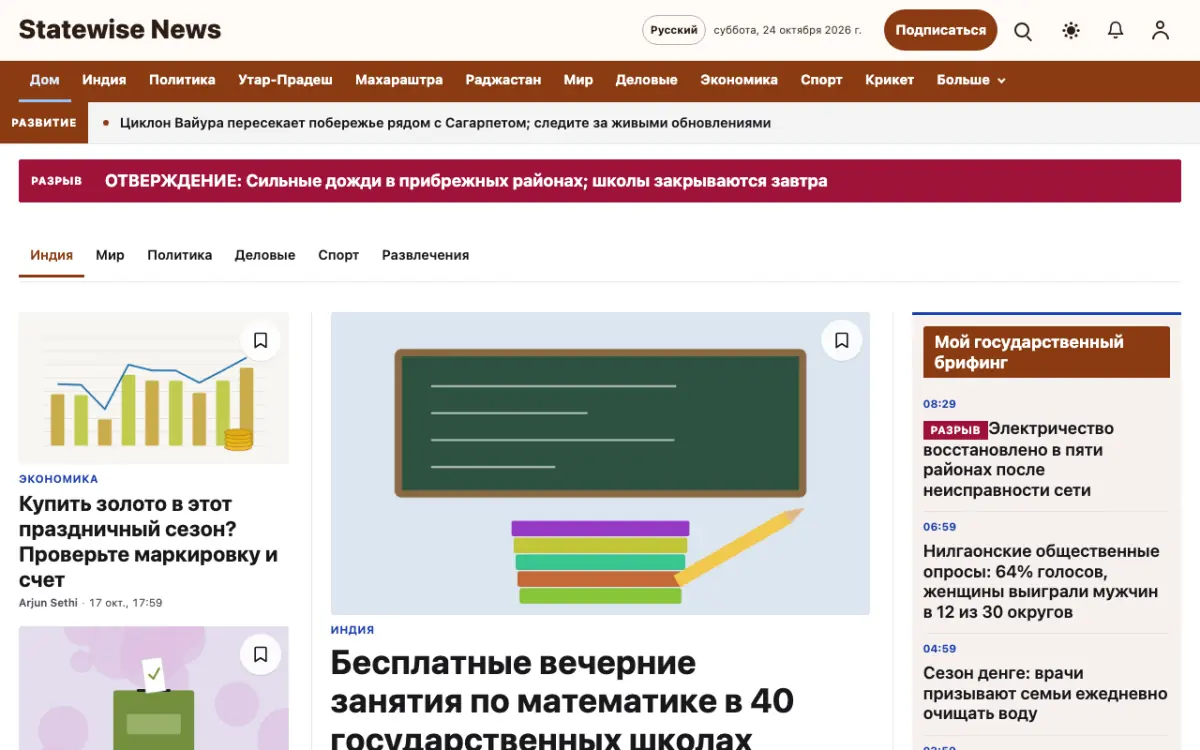
Task: Select the Спорт section tab
Action: click(x=338, y=255)
